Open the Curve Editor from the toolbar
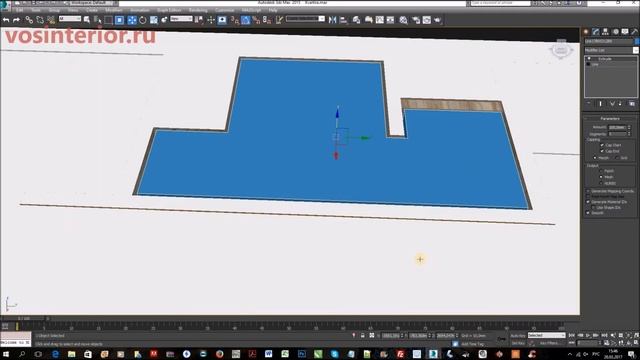 point(380,20)
